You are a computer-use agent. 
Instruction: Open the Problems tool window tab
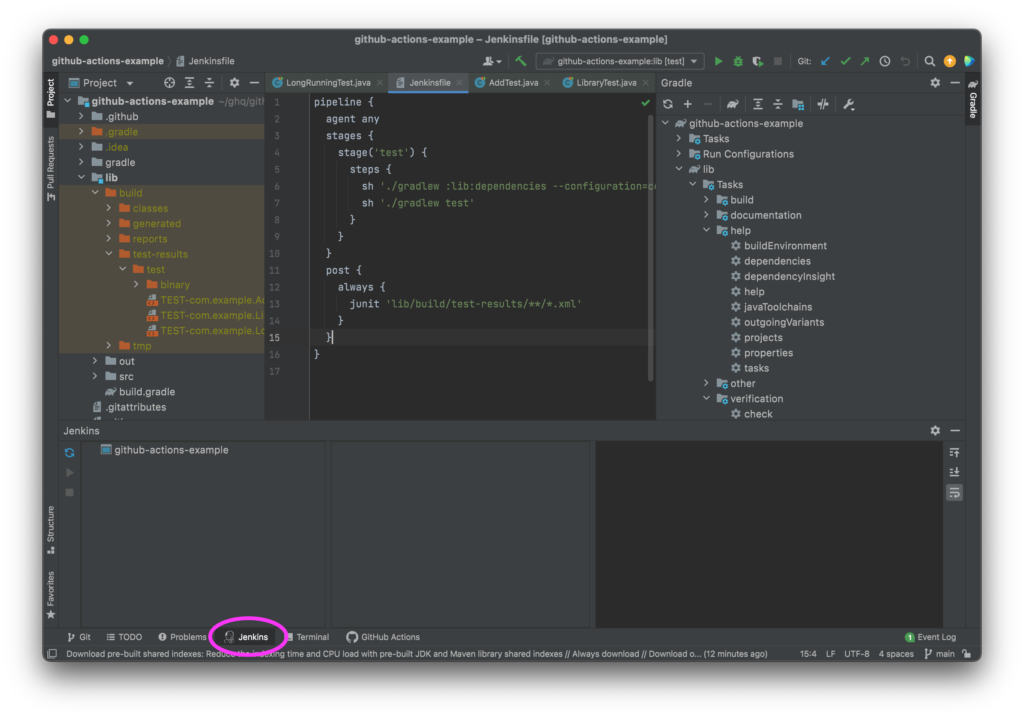click(x=182, y=637)
